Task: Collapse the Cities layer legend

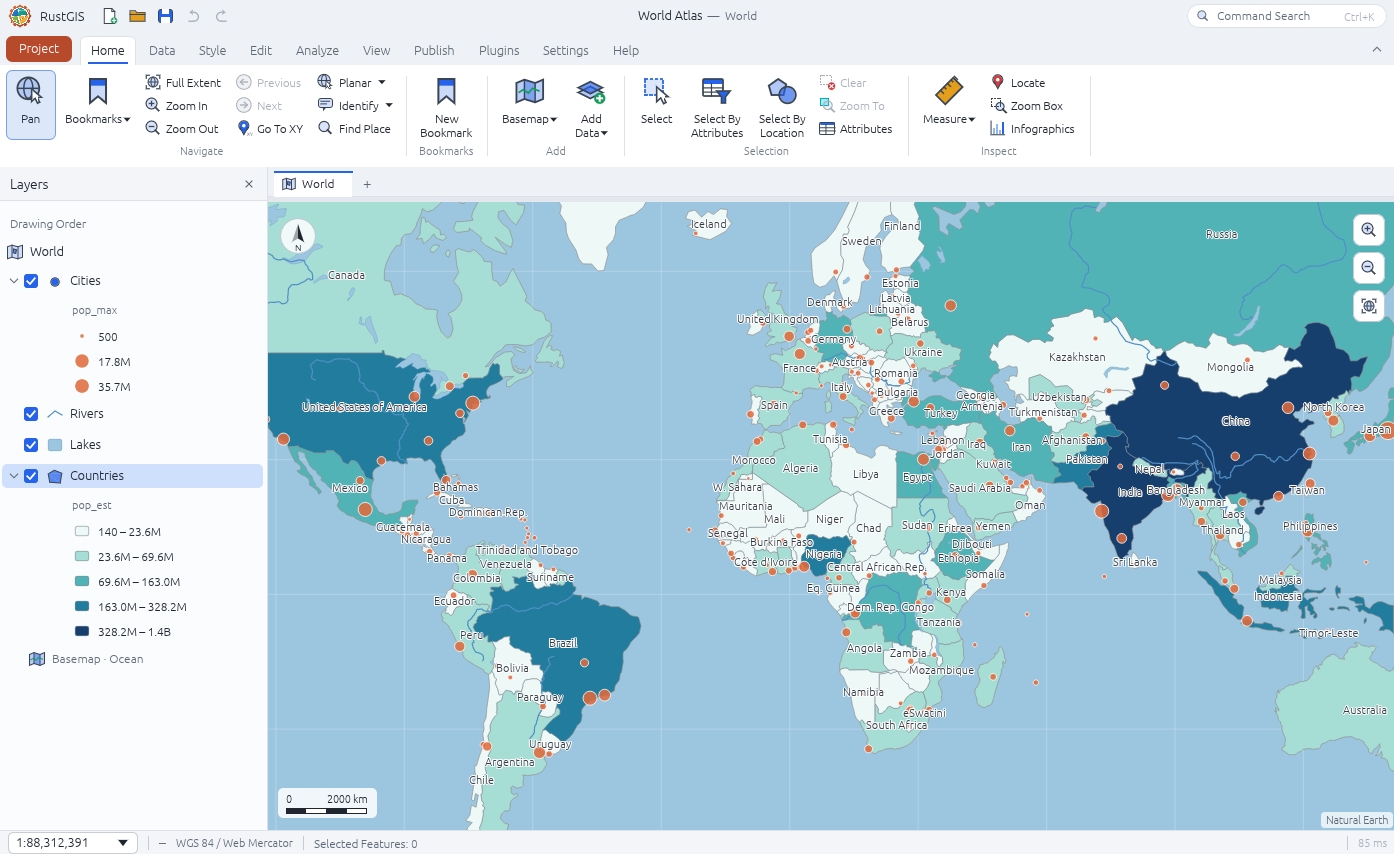Action: coord(14,281)
